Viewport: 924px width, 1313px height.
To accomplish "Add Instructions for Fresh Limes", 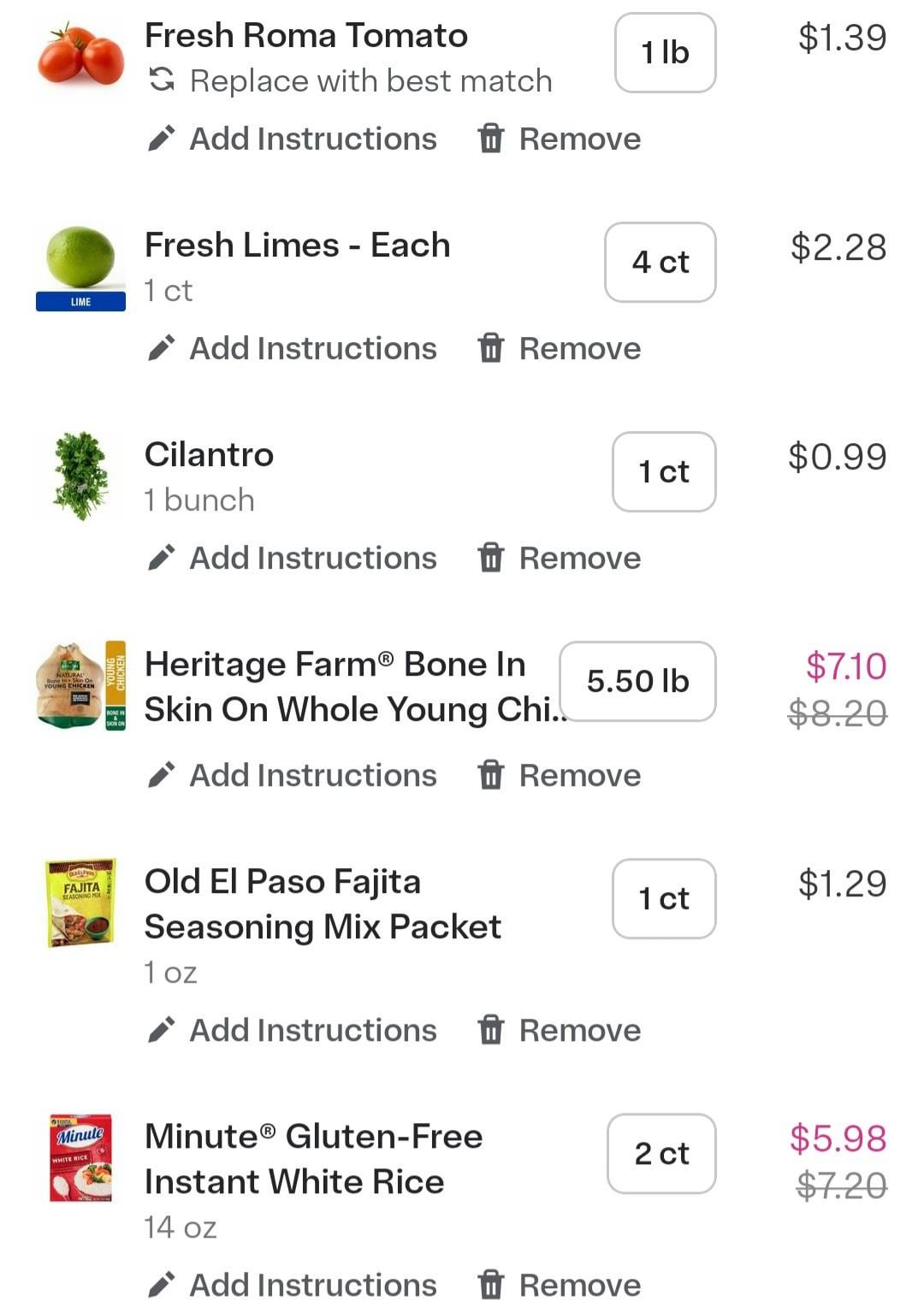I will point(312,348).
